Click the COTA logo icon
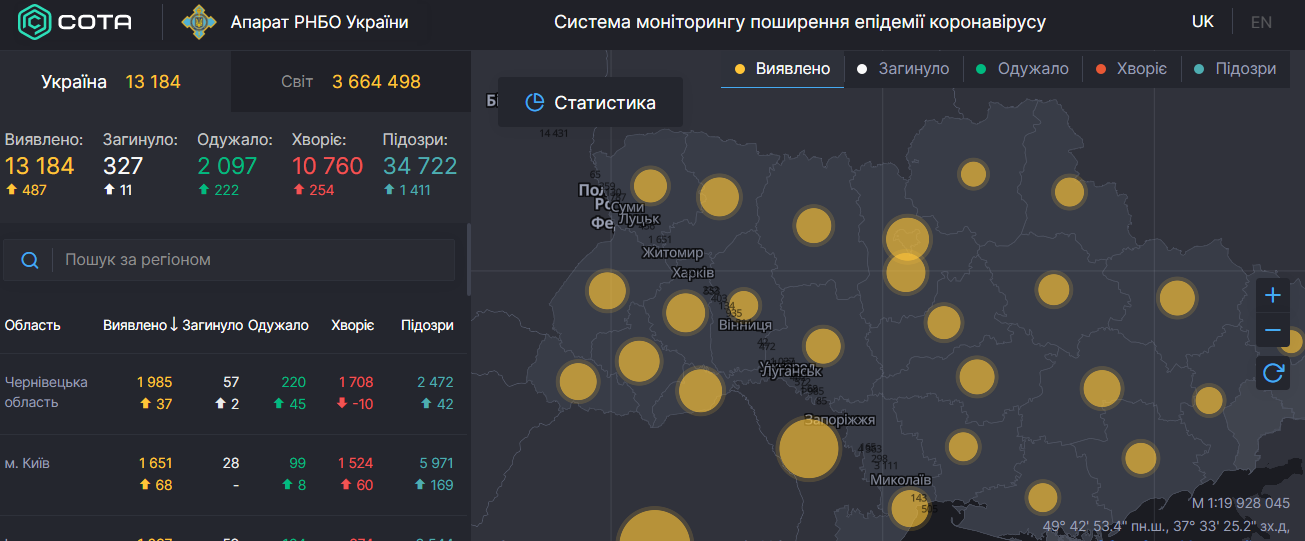The height and width of the screenshot is (541, 1305). pos(34,22)
